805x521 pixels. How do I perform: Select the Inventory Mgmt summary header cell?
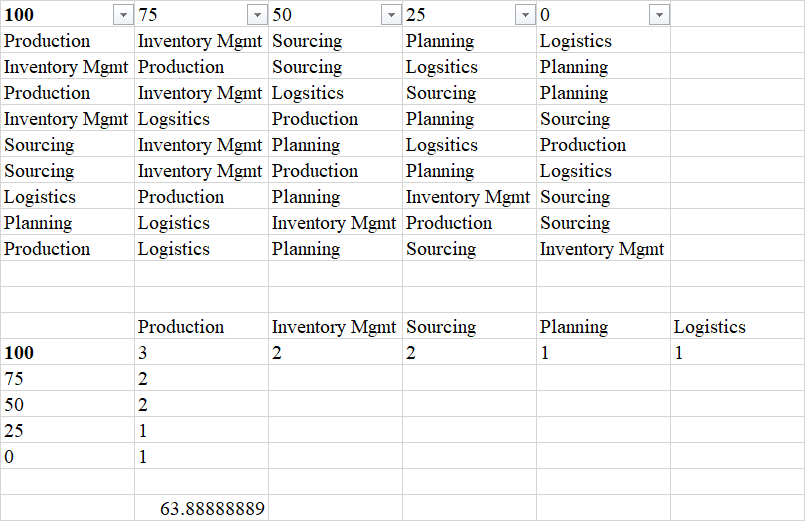pos(334,327)
